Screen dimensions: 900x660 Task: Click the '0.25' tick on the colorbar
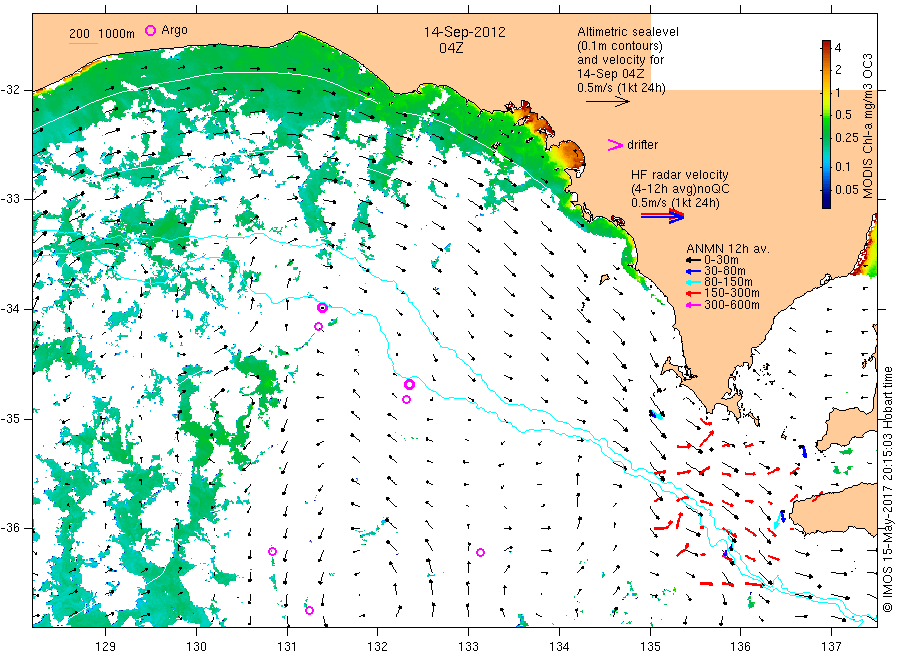tap(847, 137)
